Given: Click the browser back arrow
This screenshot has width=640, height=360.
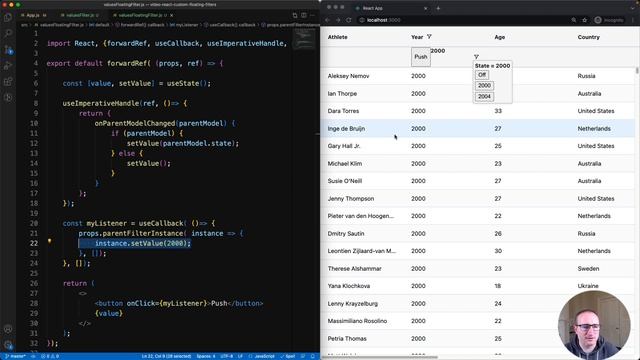Looking at the screenshot, I should [327, 20].
